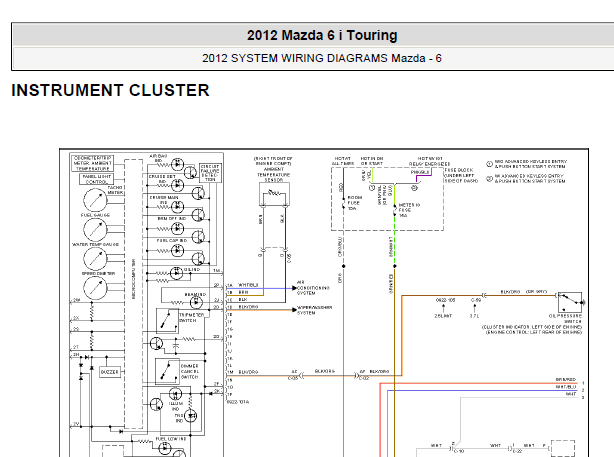Image resolution: width=614 pixels, height=457 pixels.
Task: Click the wiper/washer system arrowhead
Action: [294, 310]
